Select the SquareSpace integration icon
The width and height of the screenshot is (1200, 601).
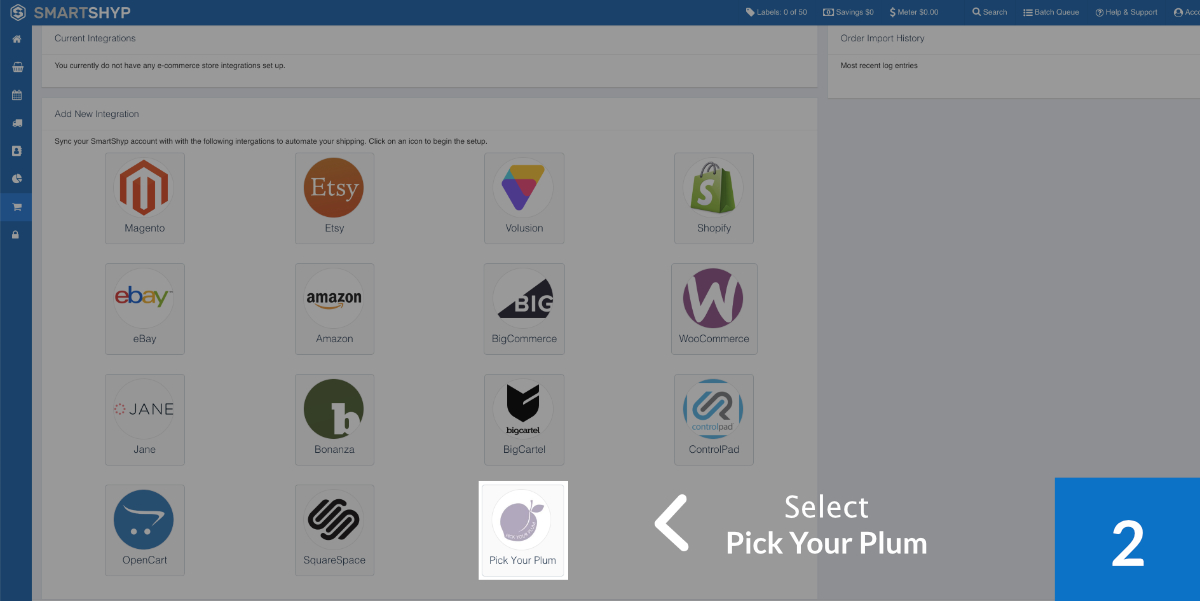click(x=334, y=530)
